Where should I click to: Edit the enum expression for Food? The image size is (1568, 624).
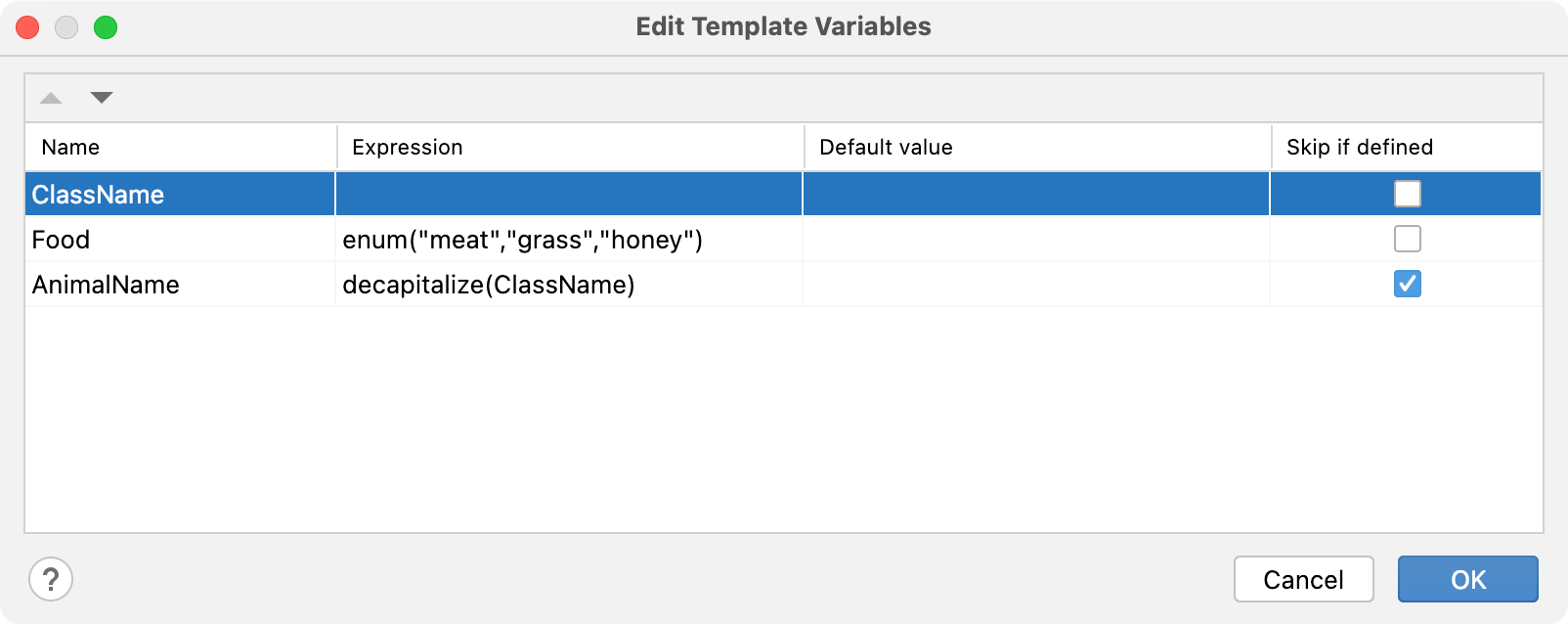(522, 240)
